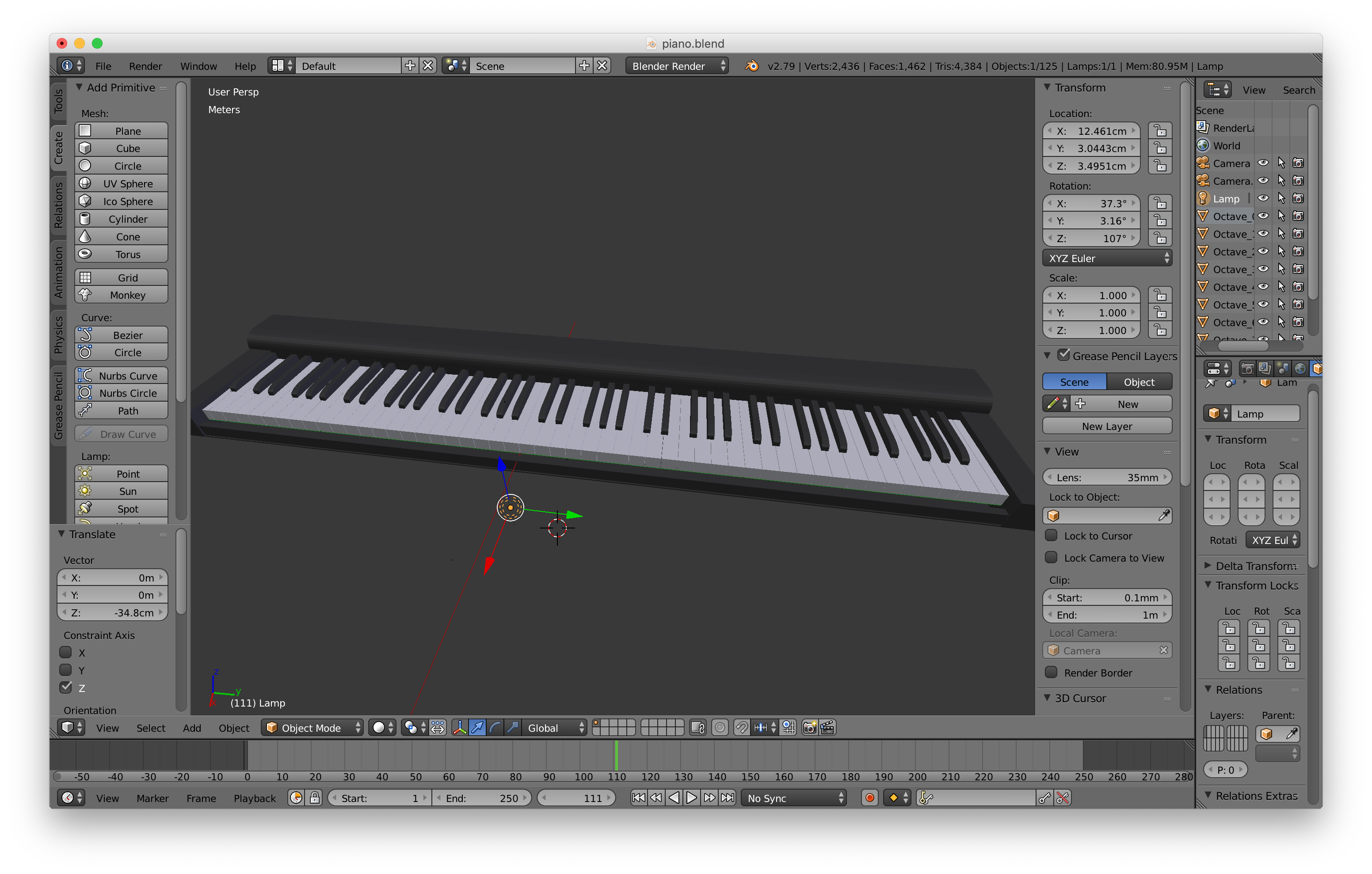This screenshot has width=1372, height=874.
Task: Lock the X location property
Action: (1160, 131)
